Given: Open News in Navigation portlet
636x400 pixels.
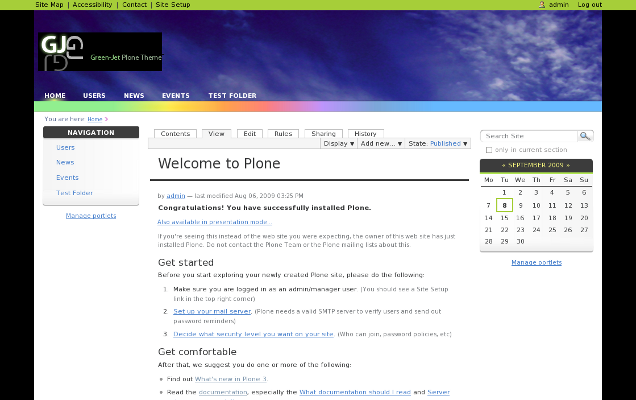Looking at the screenshot, I should click(x=65, y=162).
